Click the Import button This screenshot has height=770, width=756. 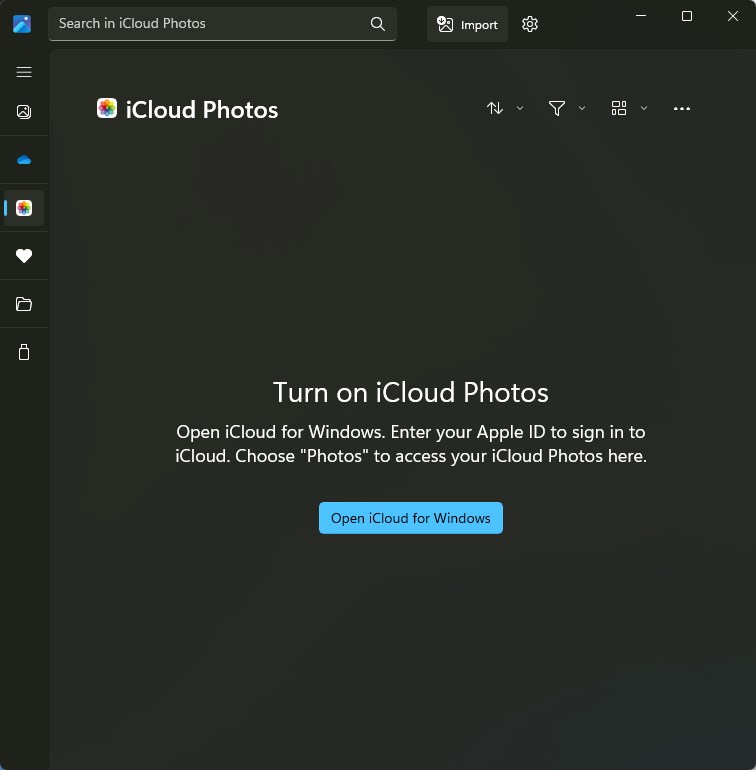pyautogui.click(x=467, y=24)
